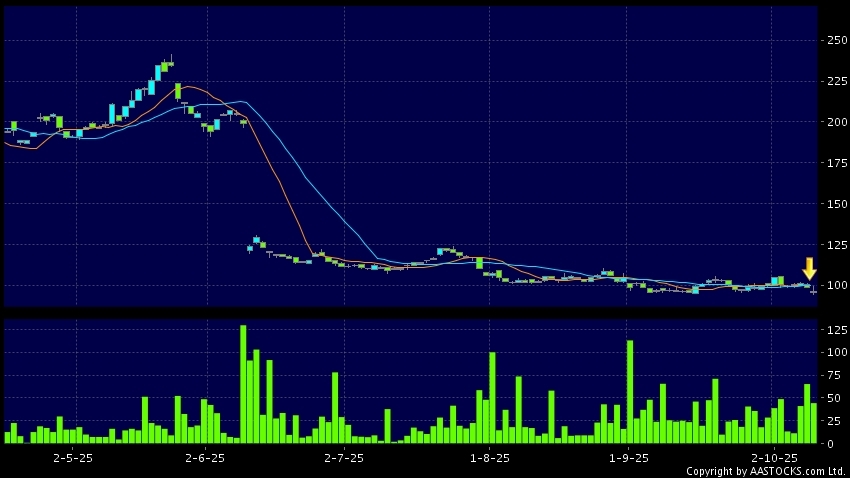Viewport: 850px width, 478px height.
Task: Click the highest candlestick at the price peak
Action: 171,62
